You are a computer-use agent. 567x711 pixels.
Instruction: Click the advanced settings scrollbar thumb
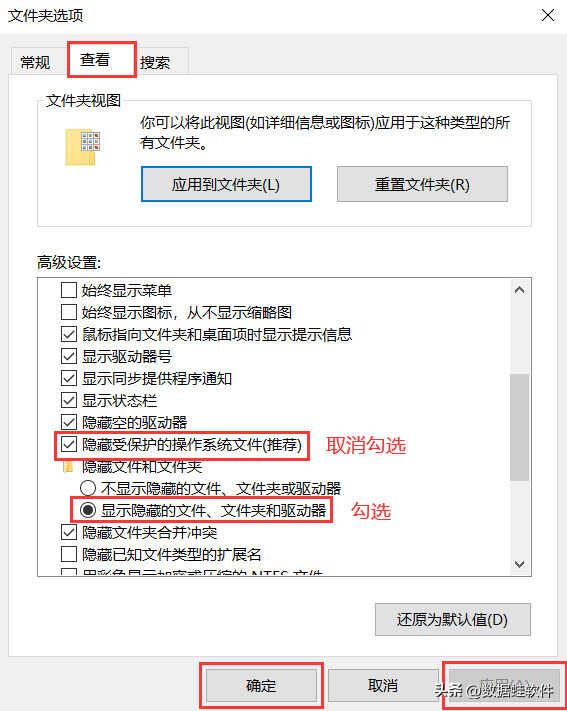click(520, 427)
